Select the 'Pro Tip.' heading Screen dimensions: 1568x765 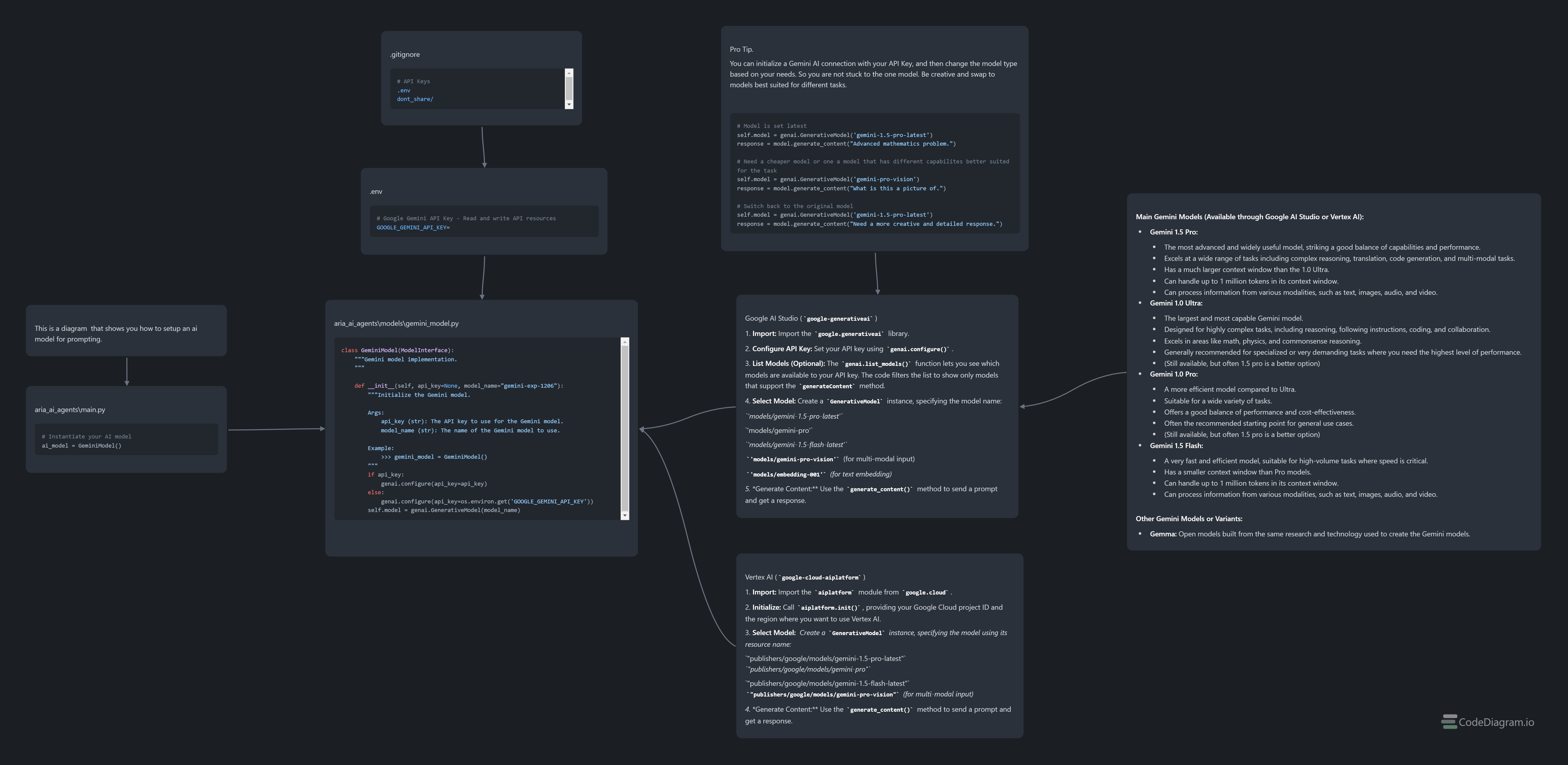pos(741,49)
